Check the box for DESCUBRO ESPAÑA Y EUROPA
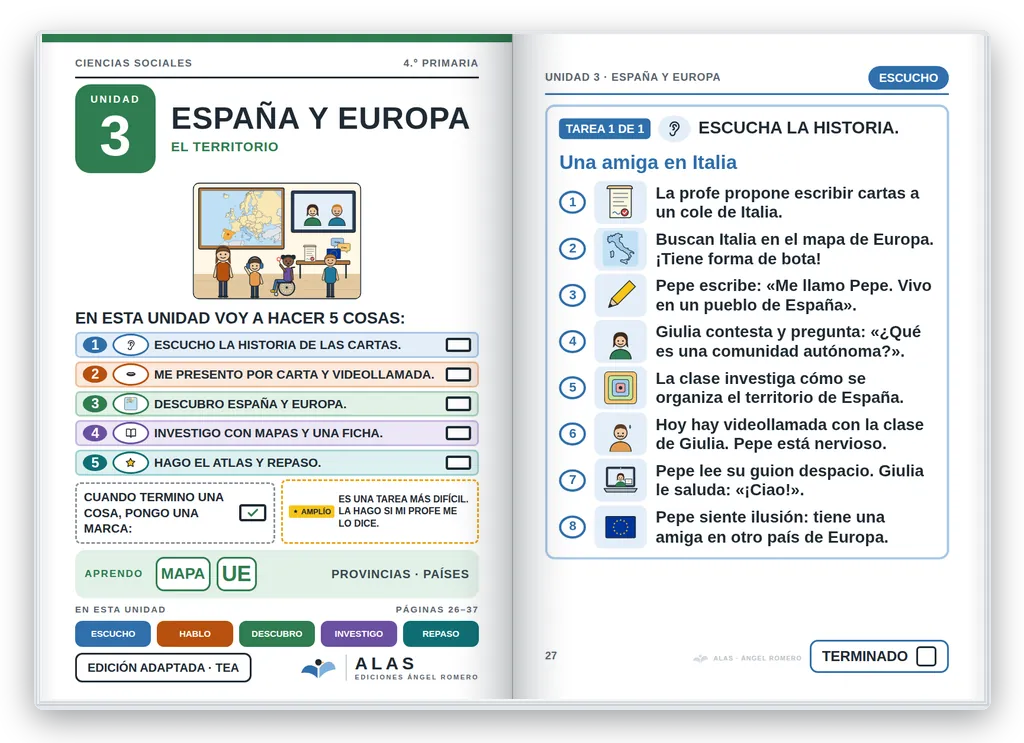The image size is (1024, 743). coord(458,403)
